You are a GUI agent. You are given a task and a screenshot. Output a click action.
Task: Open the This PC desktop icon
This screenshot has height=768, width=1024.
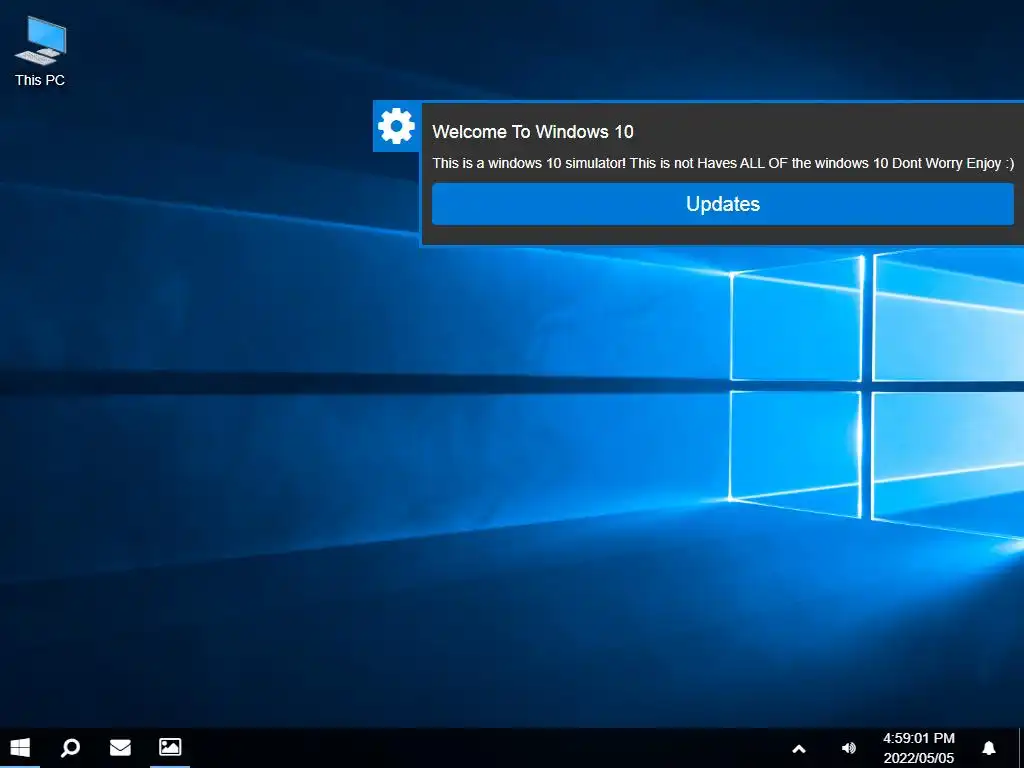point(40,51)
